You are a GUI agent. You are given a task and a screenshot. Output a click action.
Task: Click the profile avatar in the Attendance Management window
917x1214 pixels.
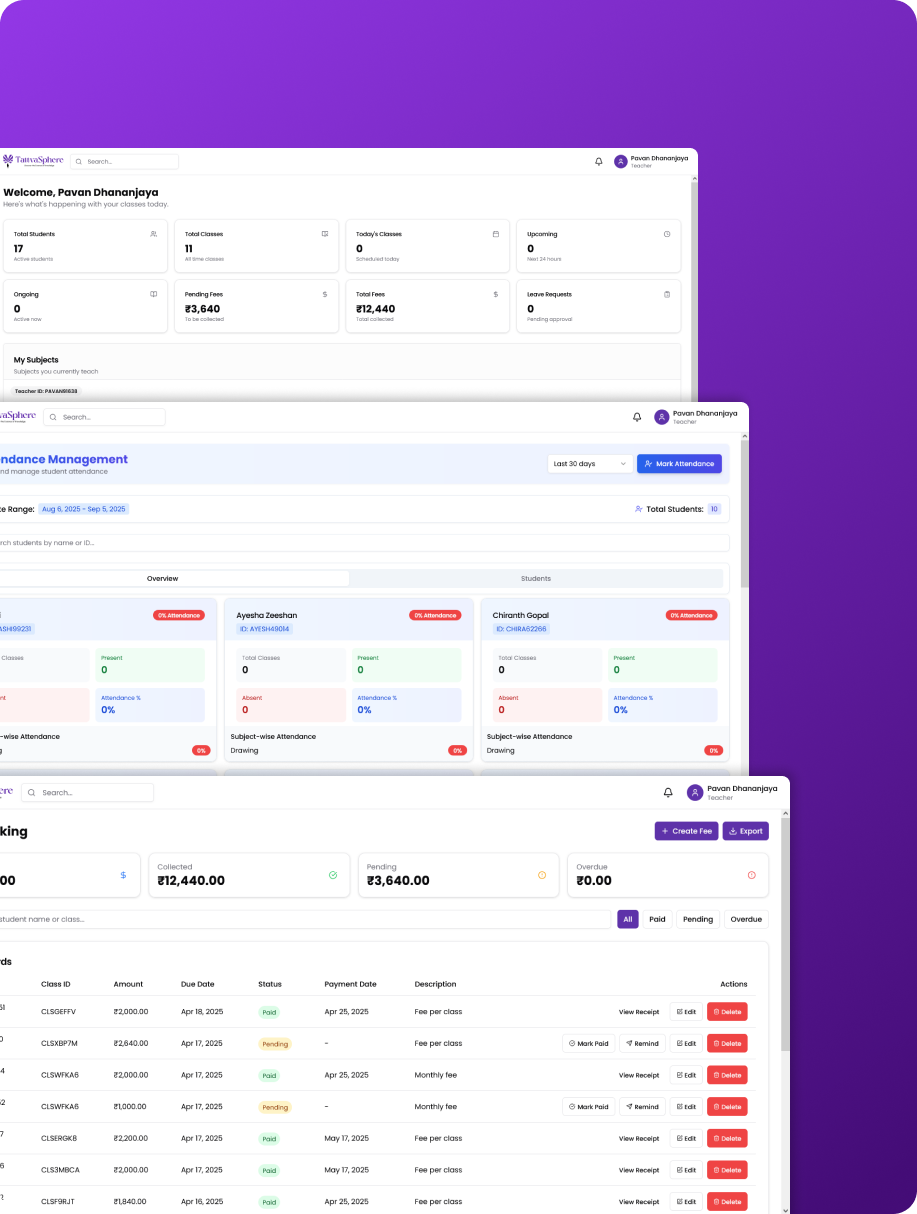tap(662, 417)
